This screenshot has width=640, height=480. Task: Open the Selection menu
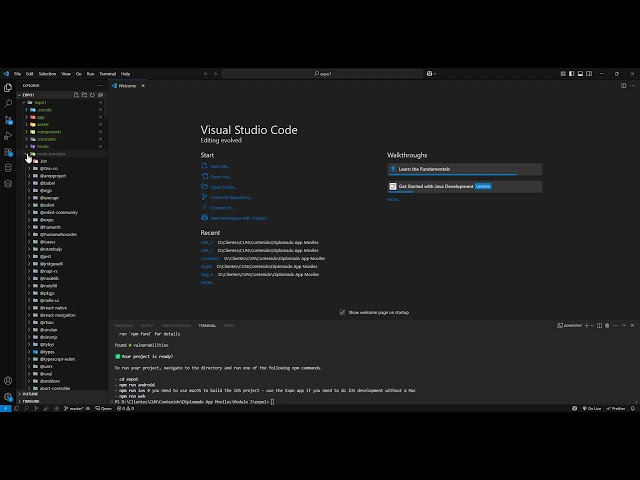click(x=47, y=74)
